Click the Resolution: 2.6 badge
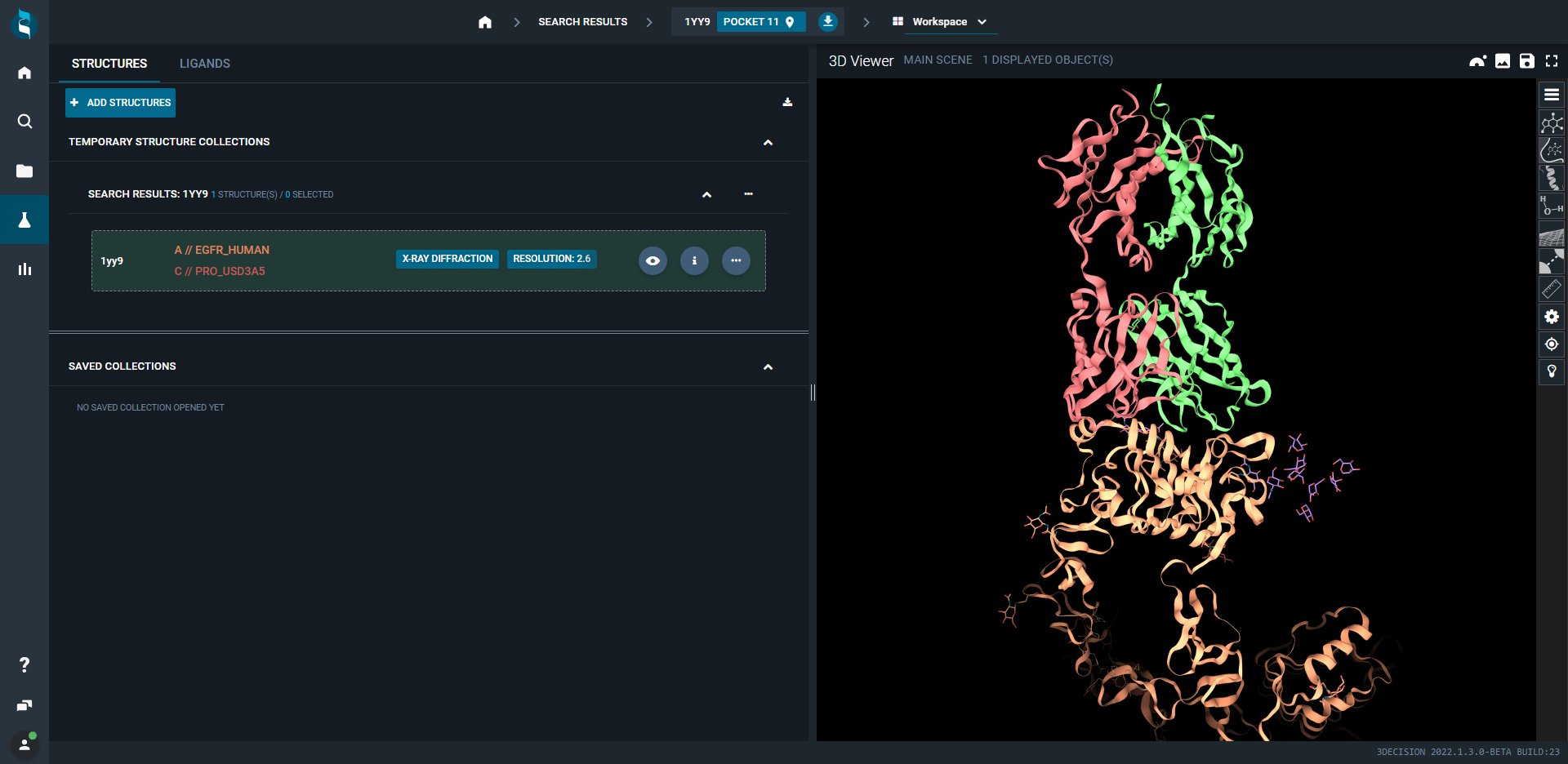The width and height of the screenshot is (1568, 764). coord(551,259)
